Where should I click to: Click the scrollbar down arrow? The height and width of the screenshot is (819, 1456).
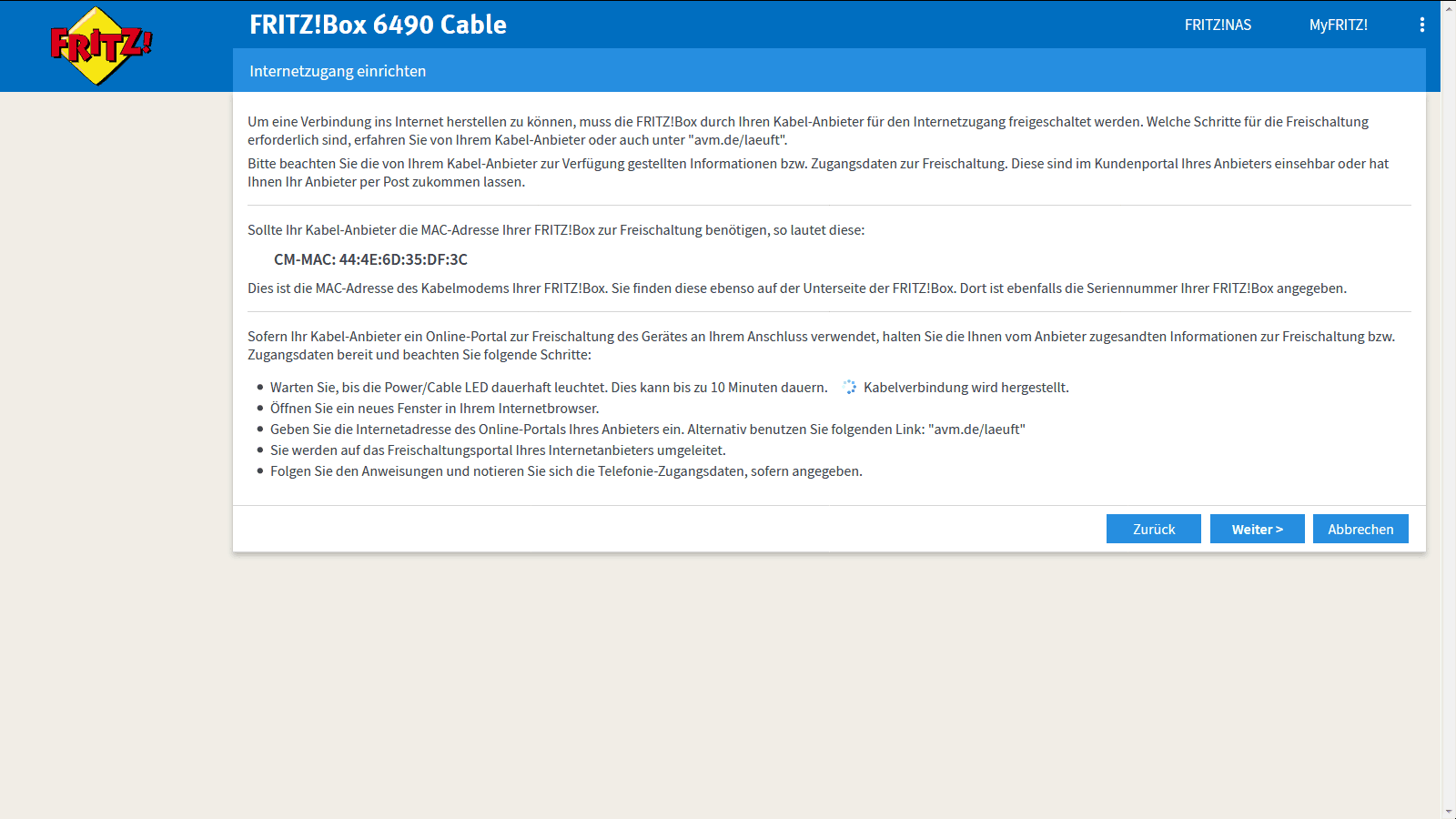point(1448,811)
